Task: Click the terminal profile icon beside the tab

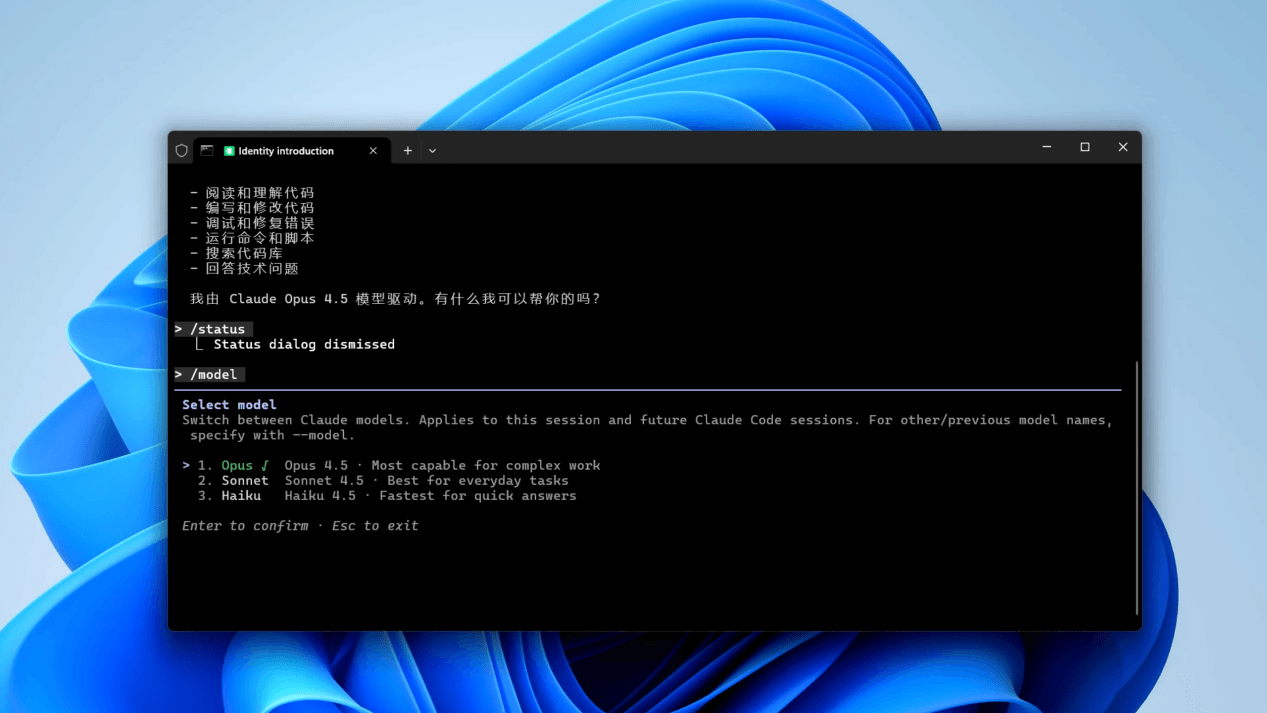Action: tap(207, 151)
